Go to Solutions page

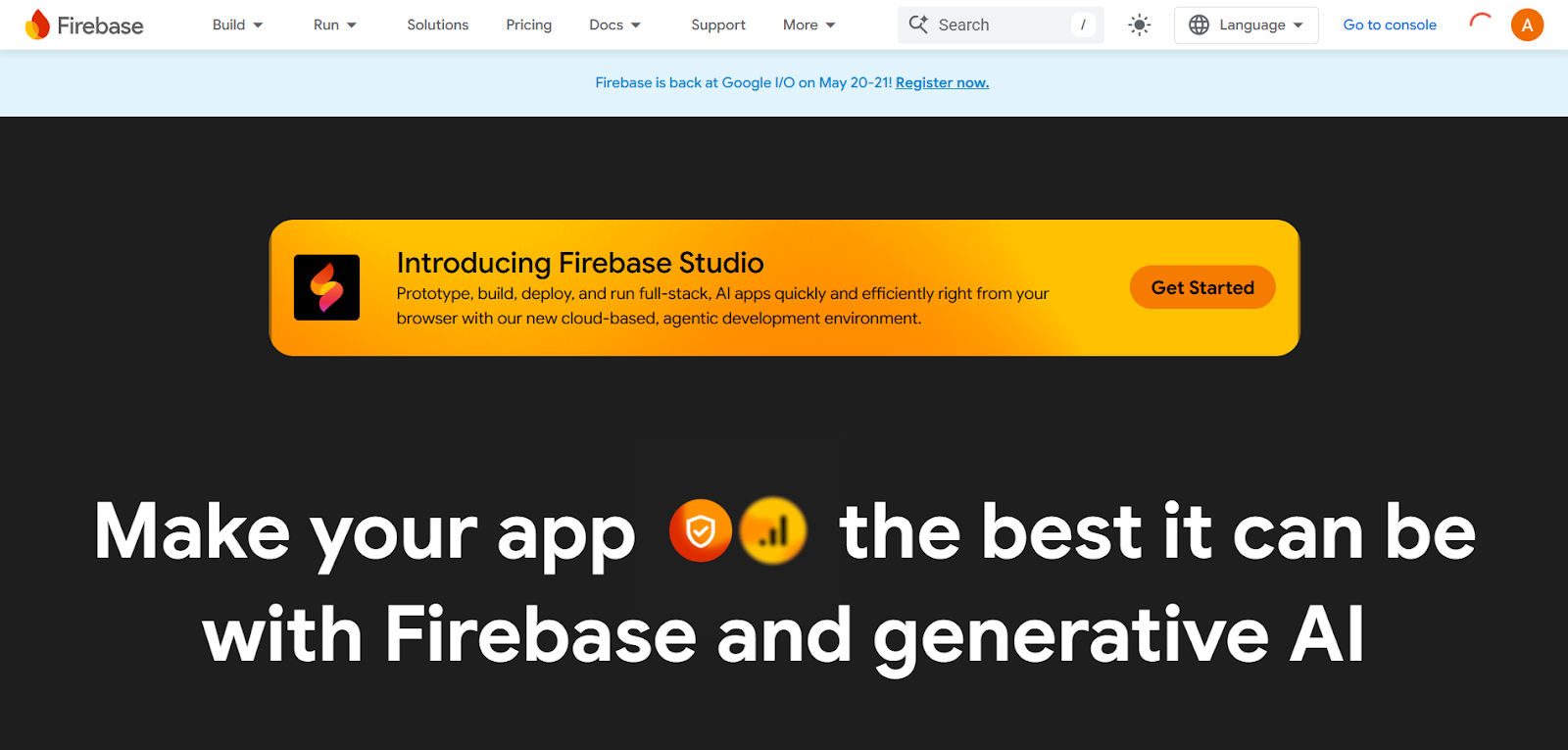[437, 25]
